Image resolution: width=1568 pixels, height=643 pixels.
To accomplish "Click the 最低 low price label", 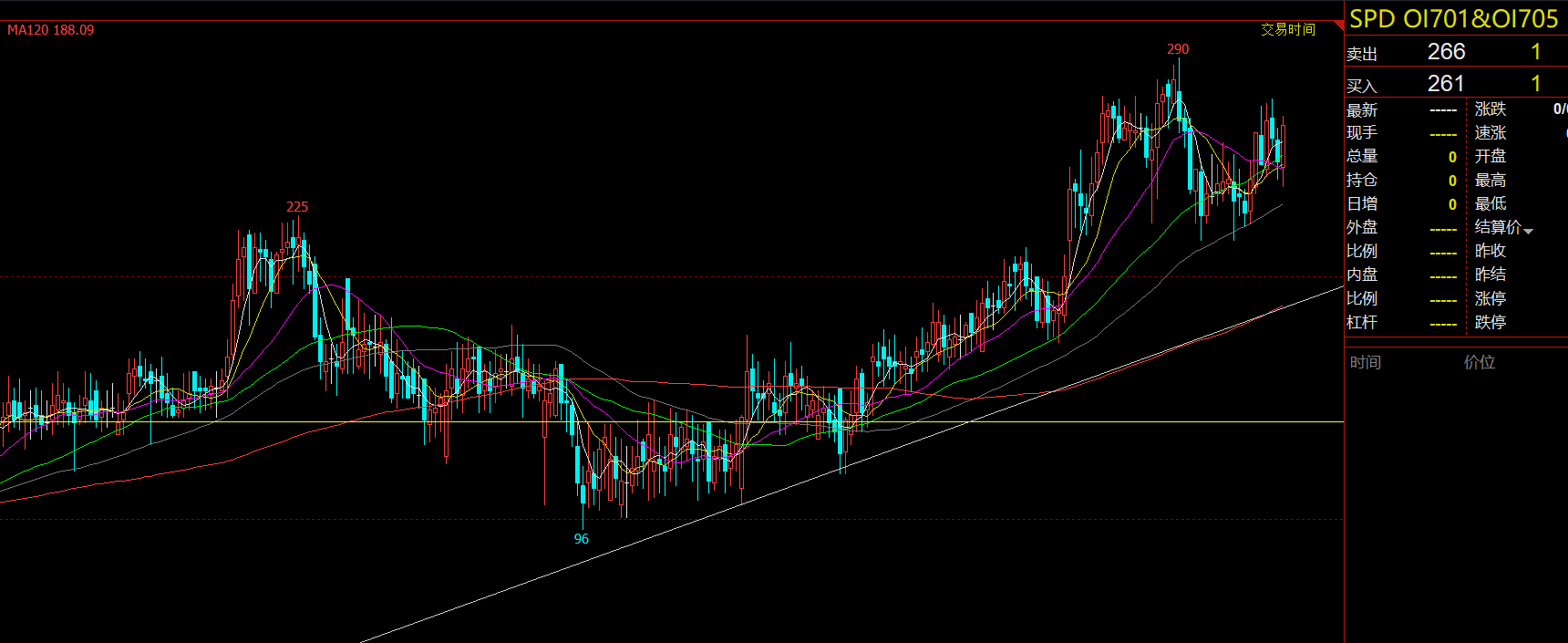I will click(1491, 204).
